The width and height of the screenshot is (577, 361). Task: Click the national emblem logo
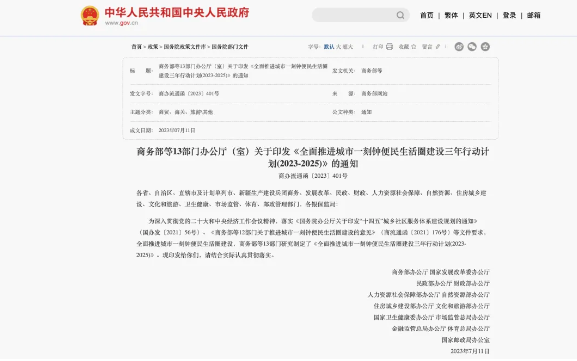[90, 15]
